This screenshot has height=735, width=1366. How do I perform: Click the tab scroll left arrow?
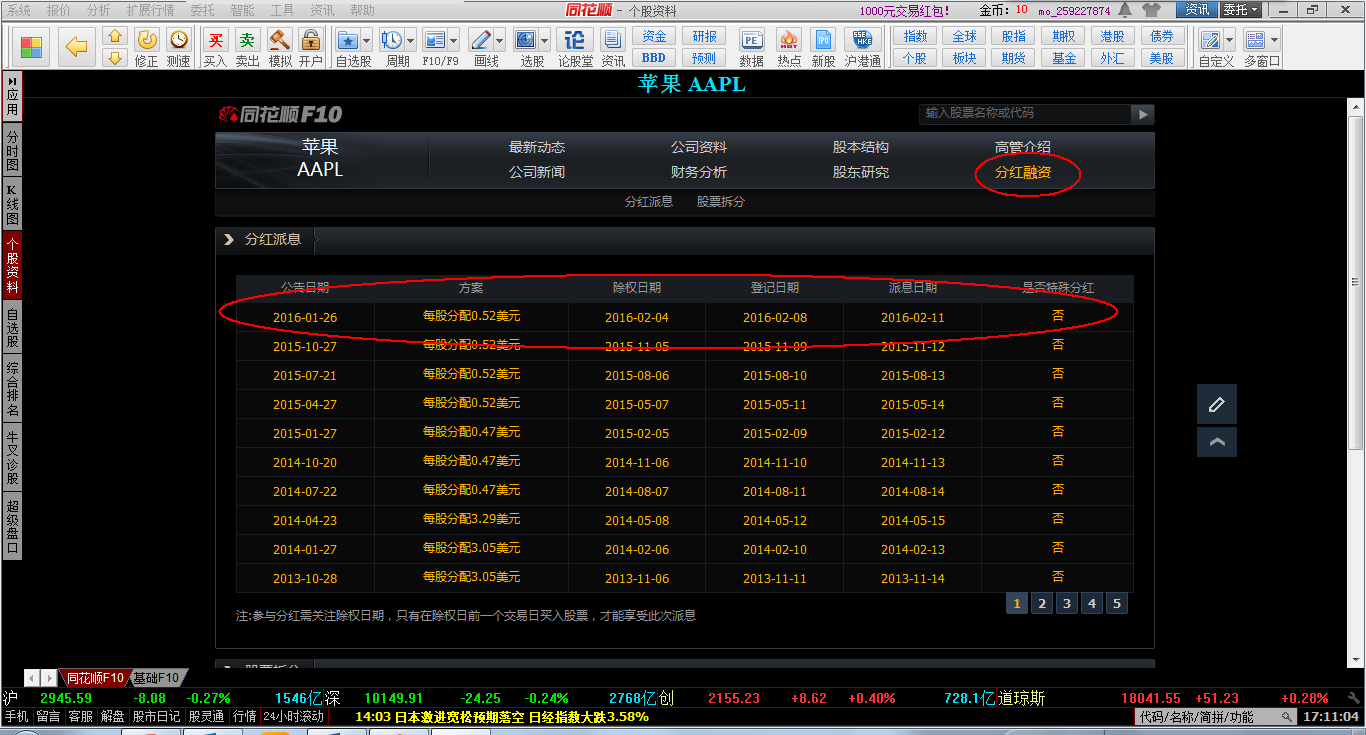point(31,678)
